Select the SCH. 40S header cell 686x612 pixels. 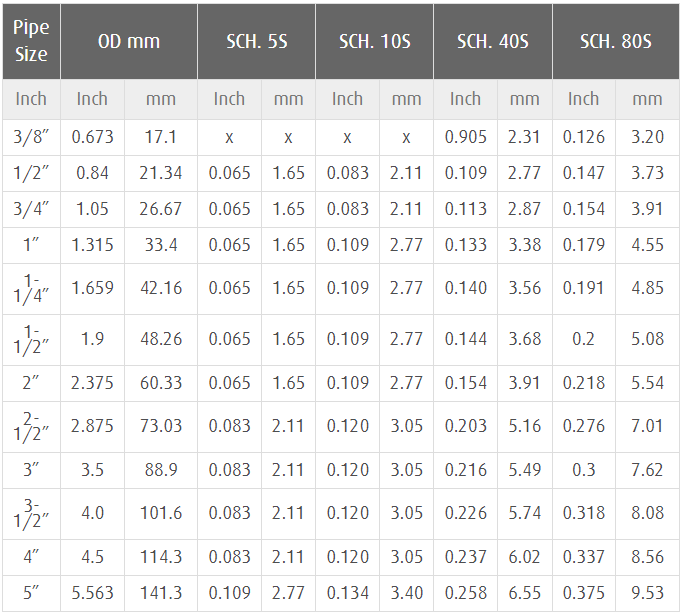(x=493, y=42)
